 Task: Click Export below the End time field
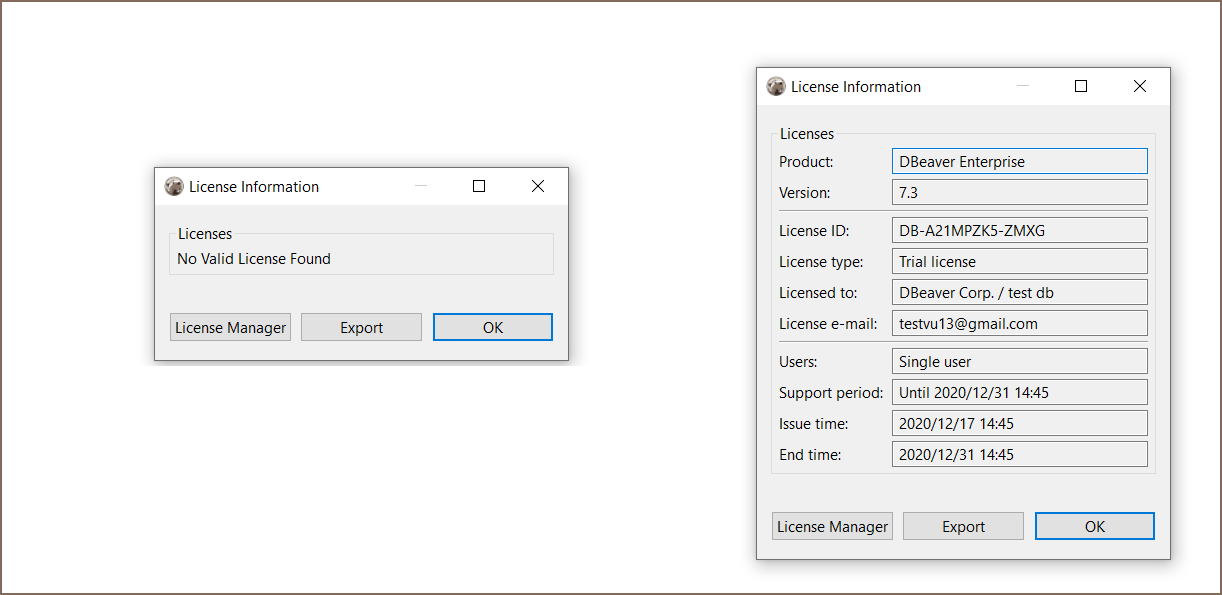click(963, 526)
